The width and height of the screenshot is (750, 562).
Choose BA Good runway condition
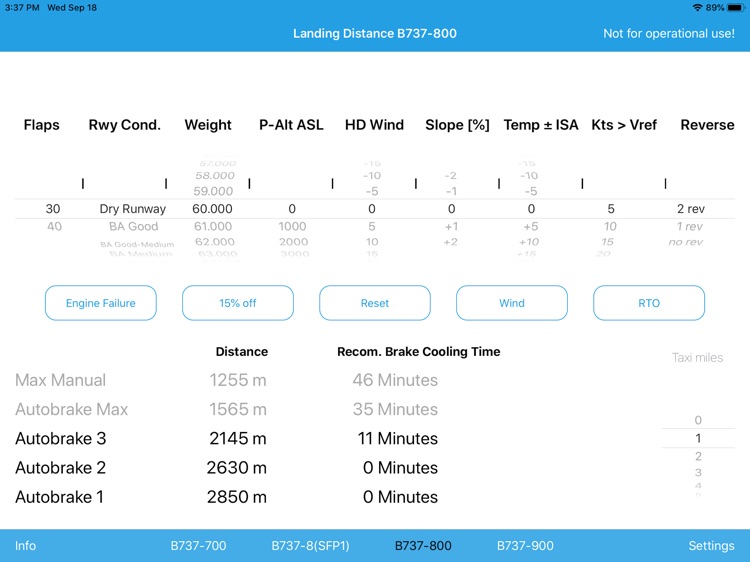click(x=133, y=226)
